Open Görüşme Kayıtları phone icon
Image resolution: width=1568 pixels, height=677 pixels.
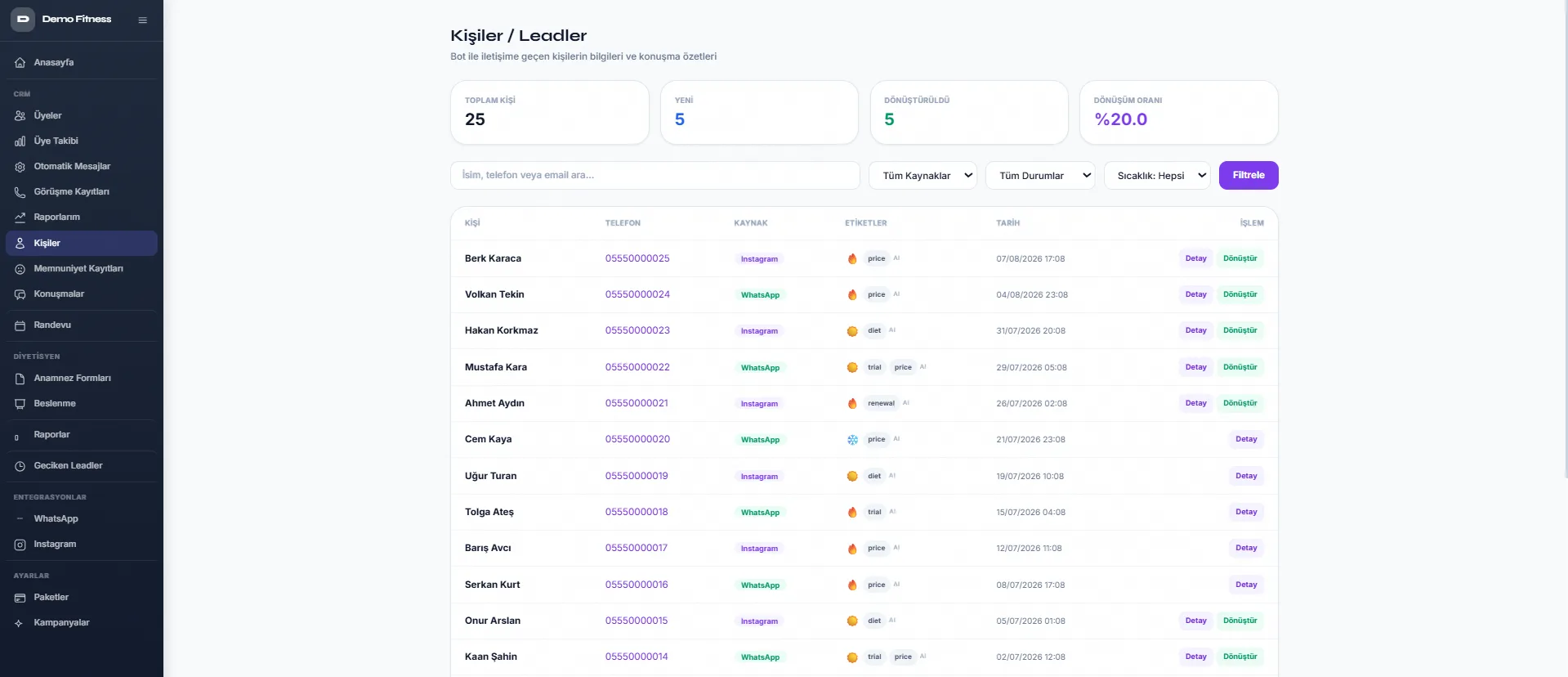(x=20, y=192)
